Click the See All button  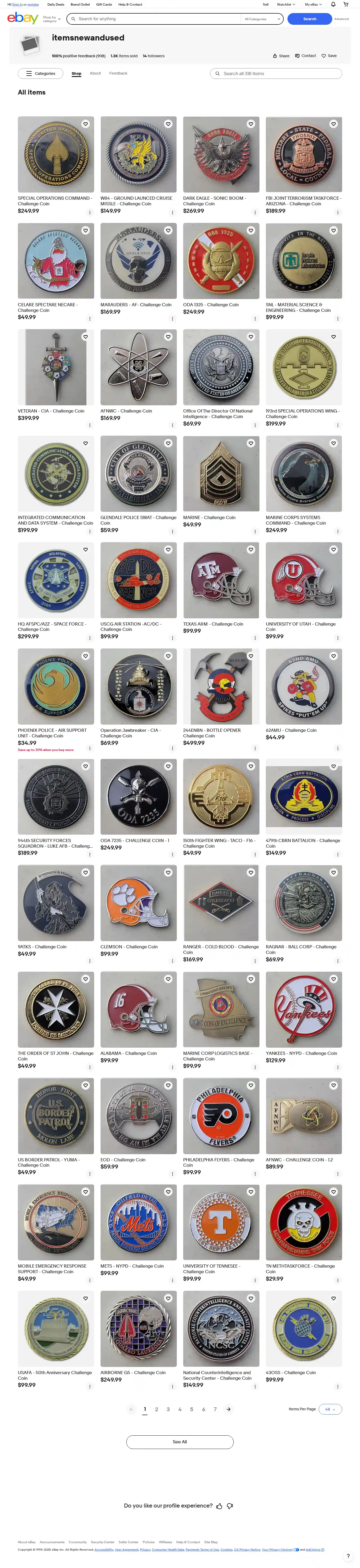180,1442
